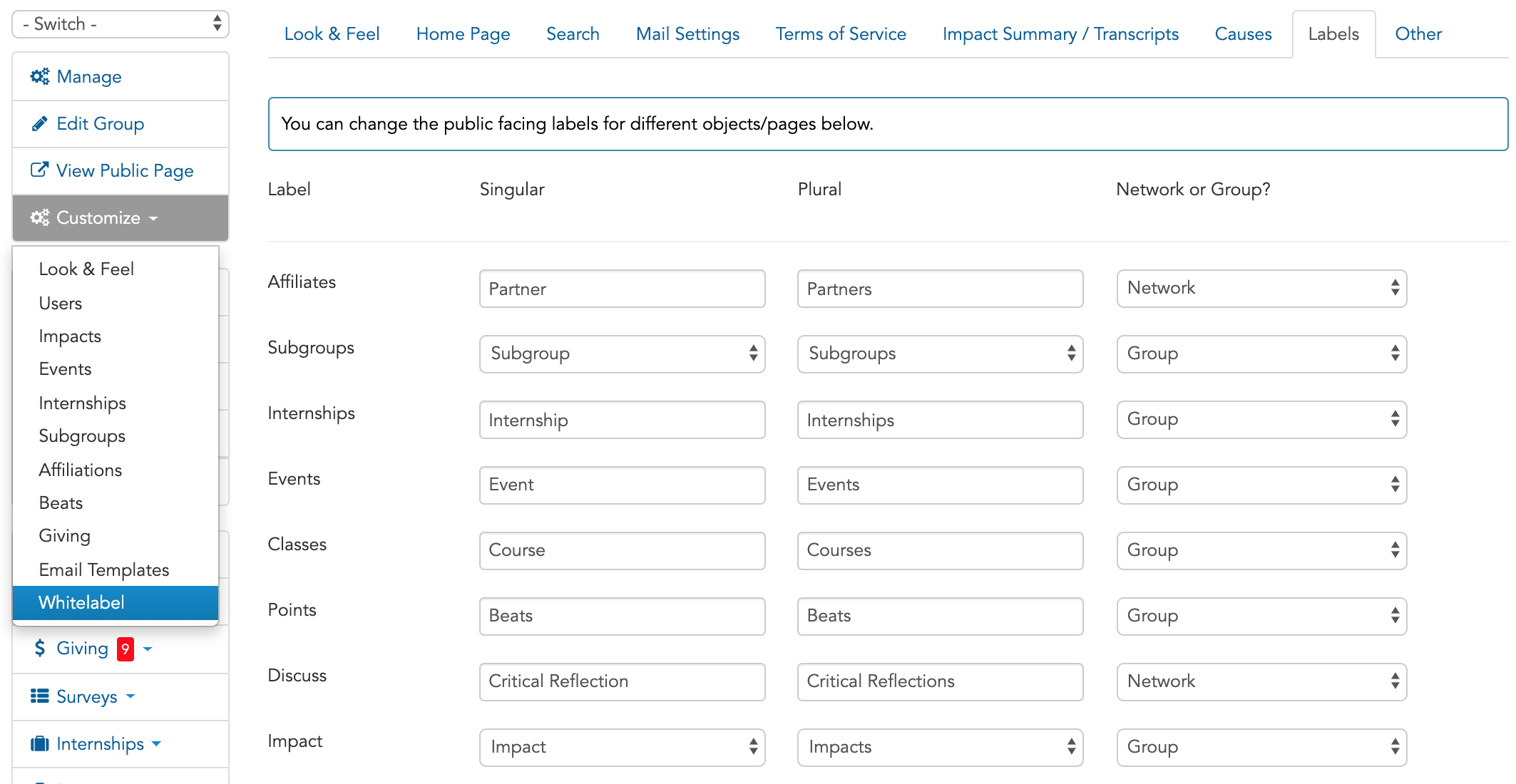Open Discuss Network or Group dropdown

pos(1261,681)
